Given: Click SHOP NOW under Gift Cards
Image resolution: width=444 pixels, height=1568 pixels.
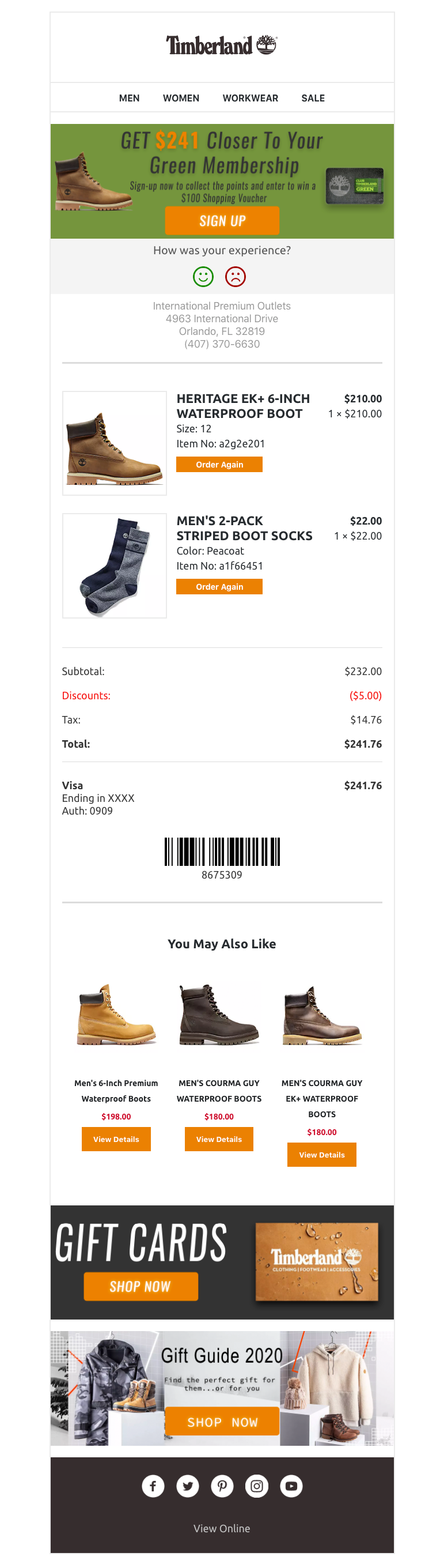Looking at the screenshot, I should coord(141,1286).
